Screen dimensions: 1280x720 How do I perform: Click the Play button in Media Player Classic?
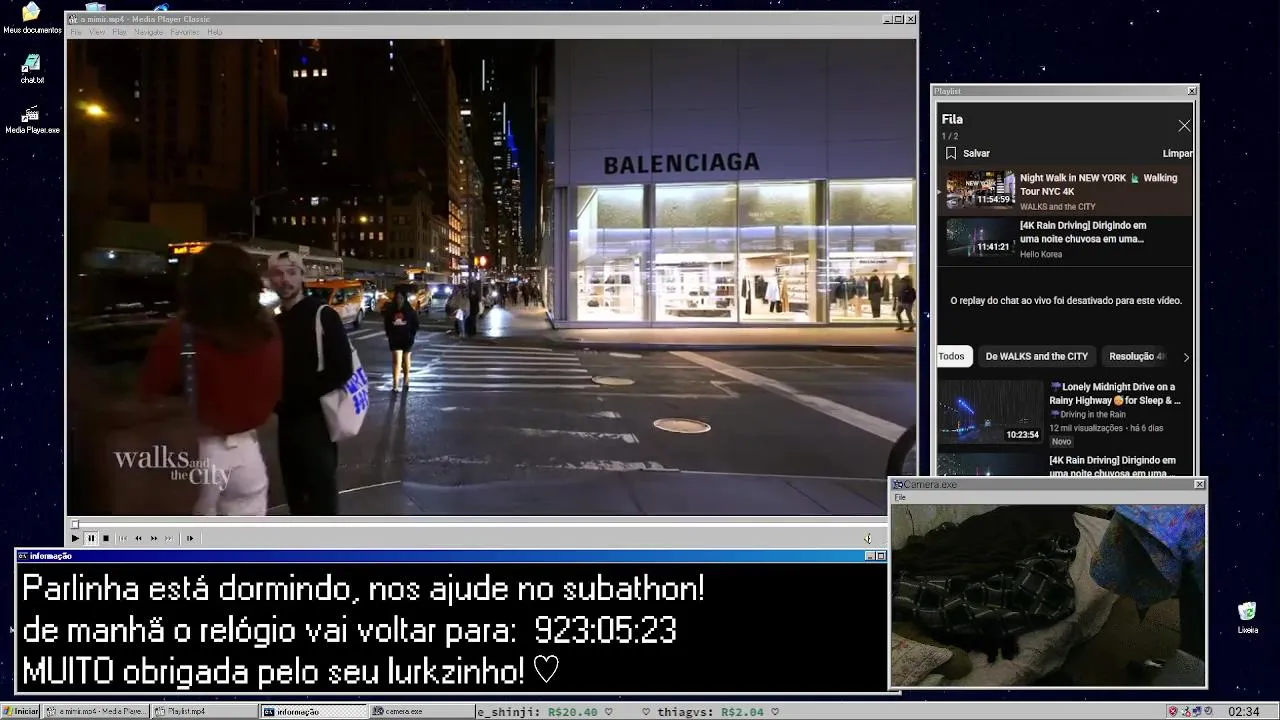tap(75, 538)
